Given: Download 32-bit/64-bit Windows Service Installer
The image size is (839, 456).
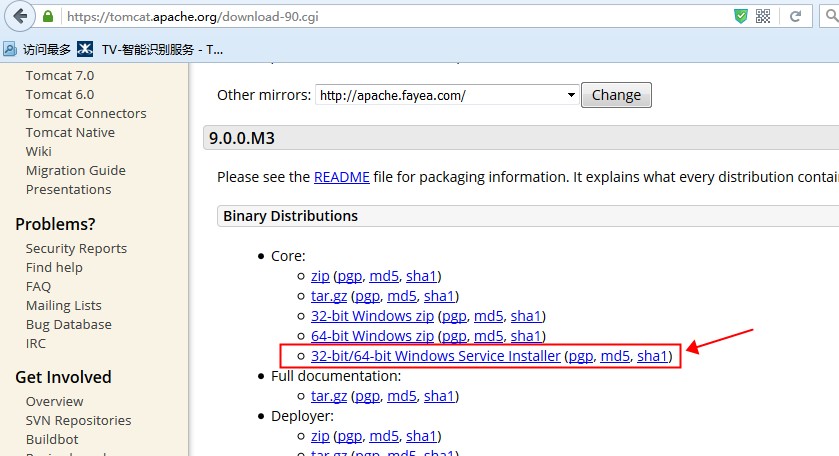Looking at the screenshot, I should (x=436, y=356).
